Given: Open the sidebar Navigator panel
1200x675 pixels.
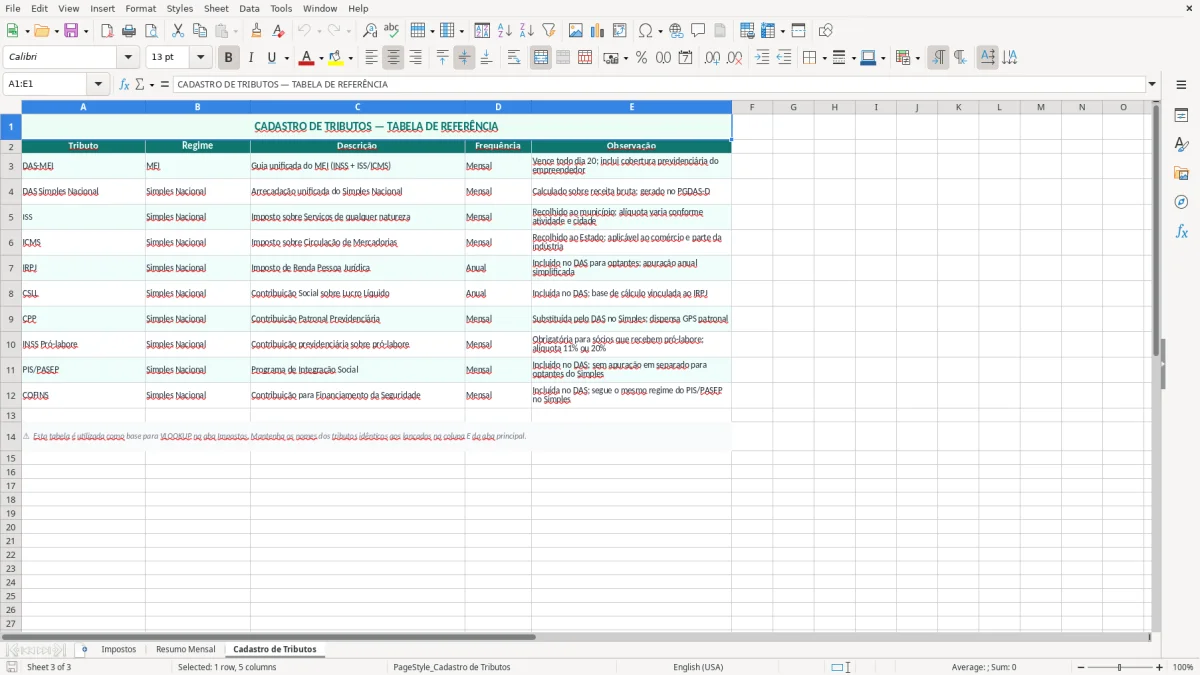Looking at the screenshot, I should [x=1181, y=202].
